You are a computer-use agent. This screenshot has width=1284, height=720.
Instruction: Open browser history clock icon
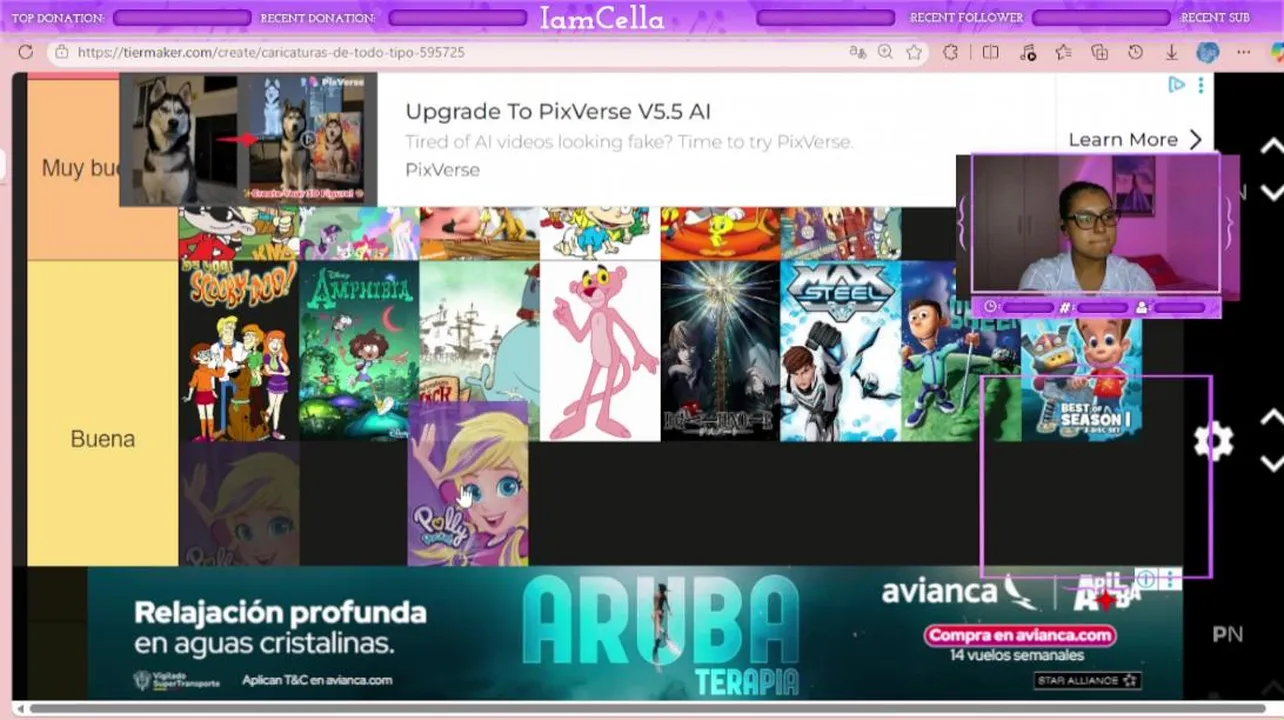[1135, 52]
